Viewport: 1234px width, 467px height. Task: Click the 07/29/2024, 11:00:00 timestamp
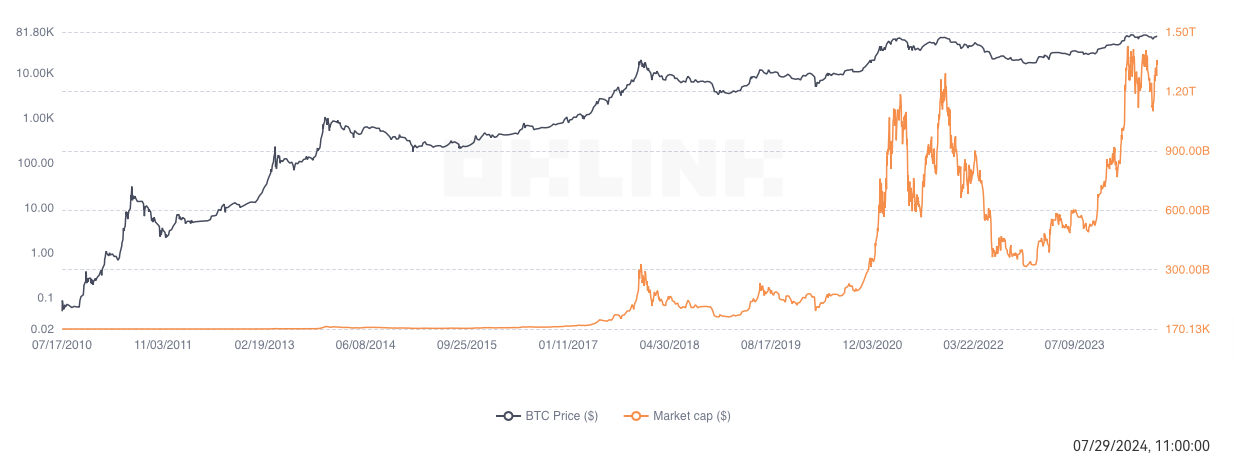pyautogui.click(x=1141, y=446)
